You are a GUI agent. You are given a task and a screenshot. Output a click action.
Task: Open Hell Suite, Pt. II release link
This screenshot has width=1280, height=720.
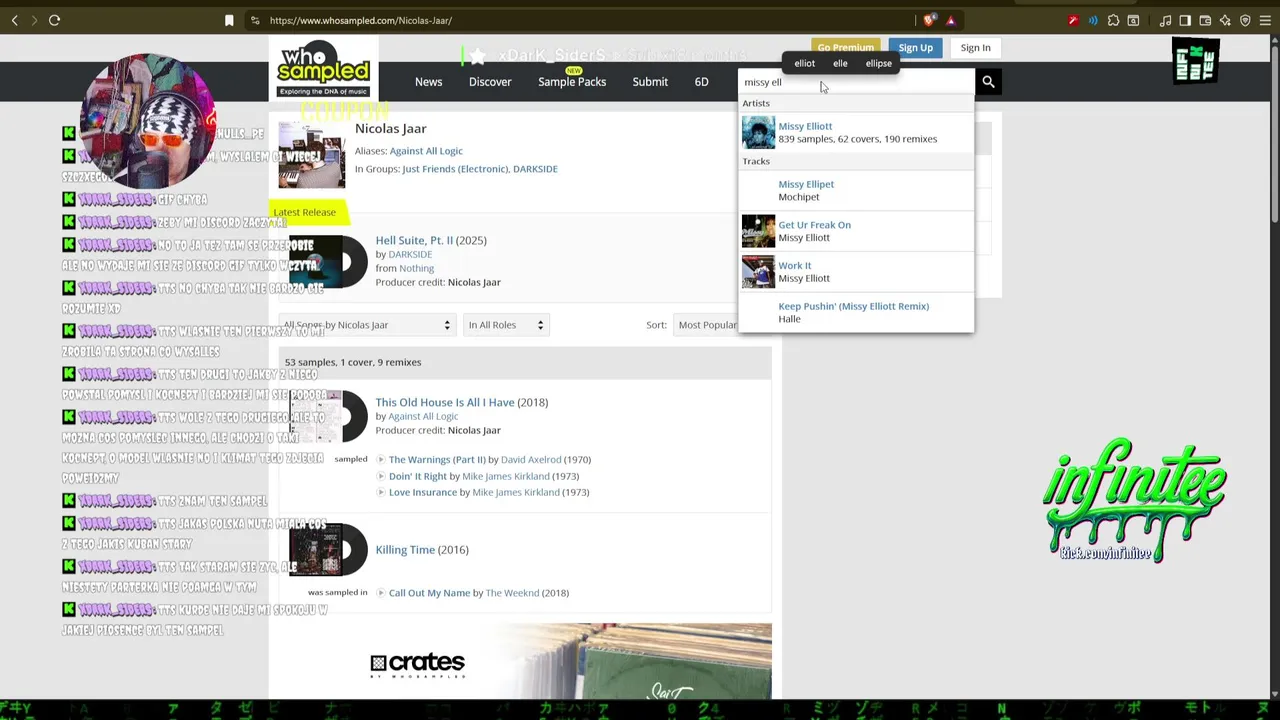point(414,241)
